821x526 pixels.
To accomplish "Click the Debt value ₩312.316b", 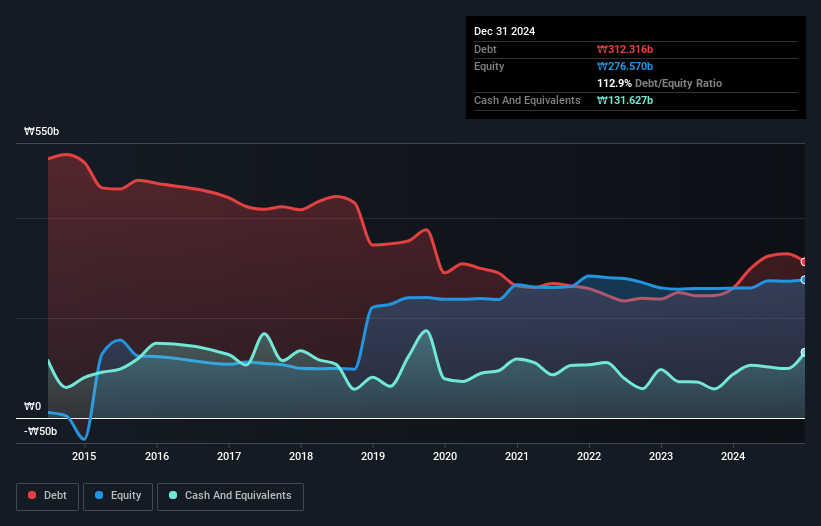I will (625, 49).
